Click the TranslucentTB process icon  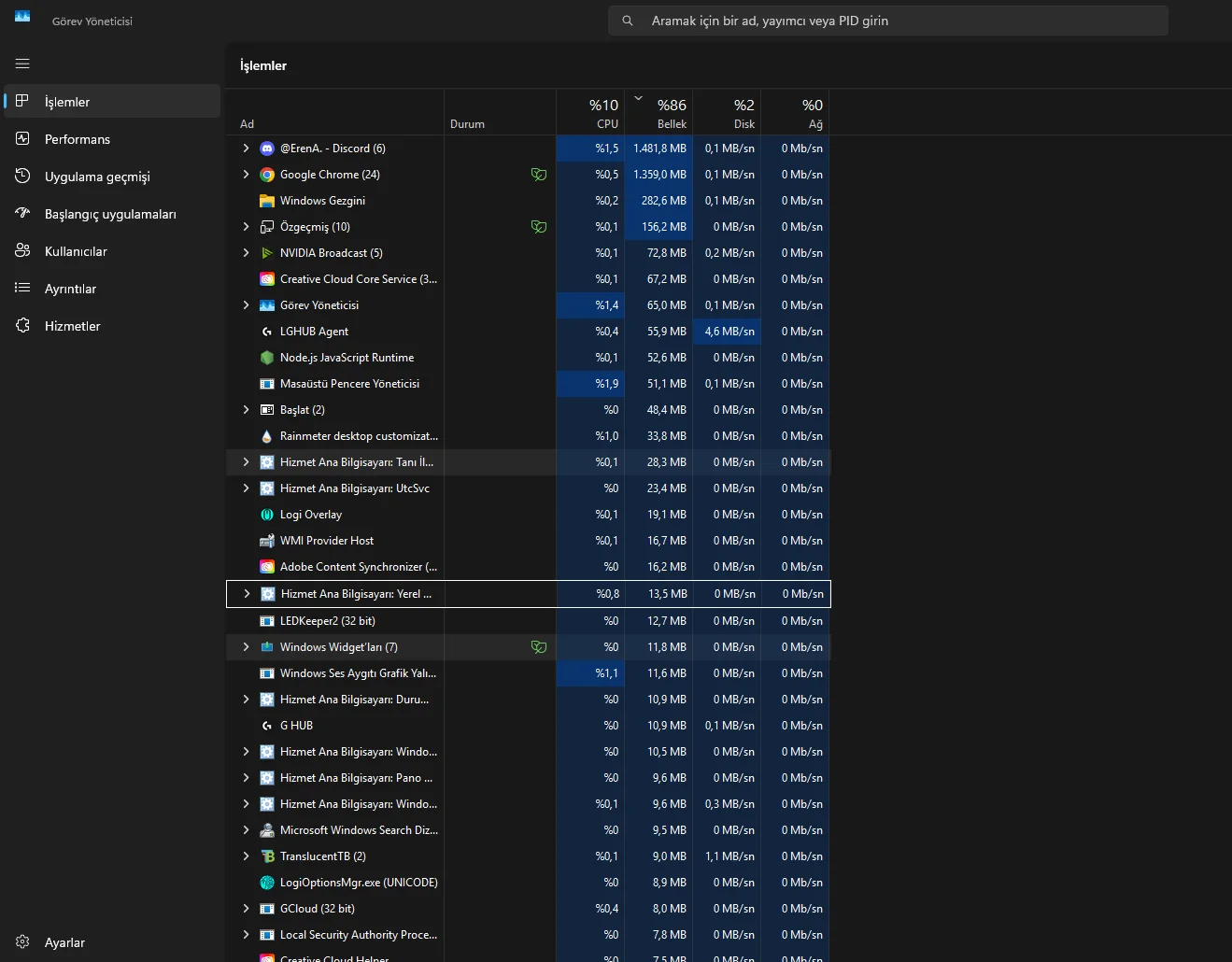pyautogui.click(x=267, y=856)
